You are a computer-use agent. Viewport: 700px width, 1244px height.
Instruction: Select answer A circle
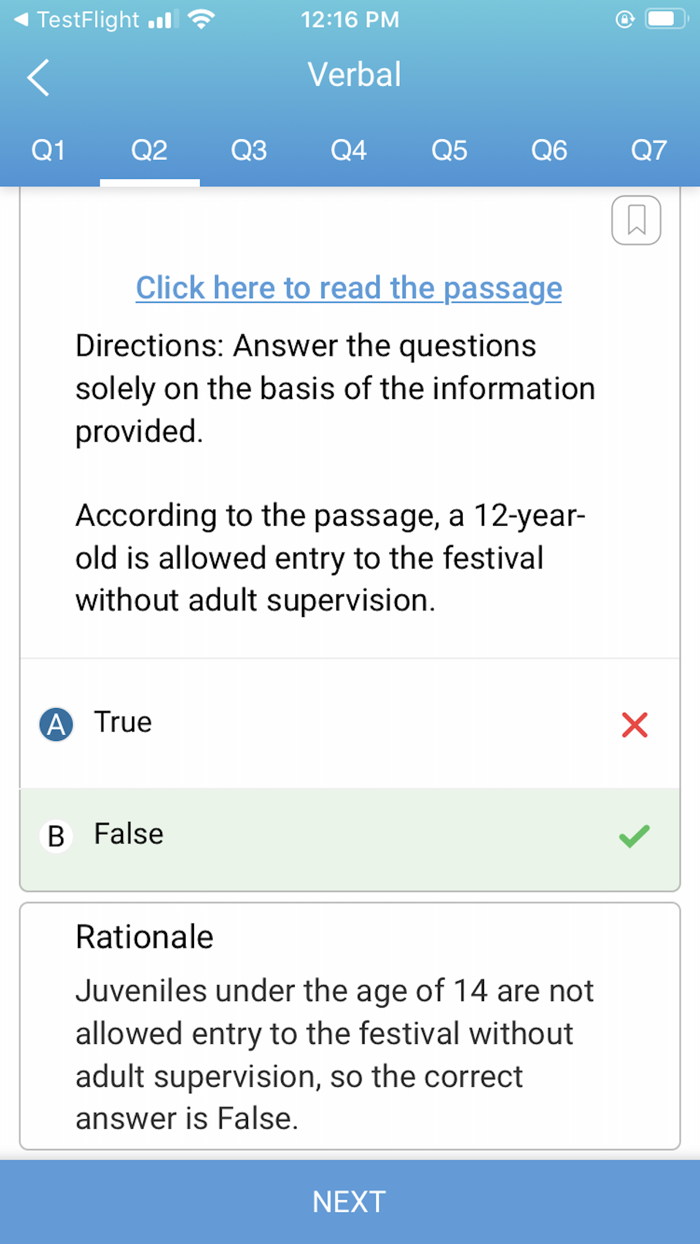[x=56, y=725]
